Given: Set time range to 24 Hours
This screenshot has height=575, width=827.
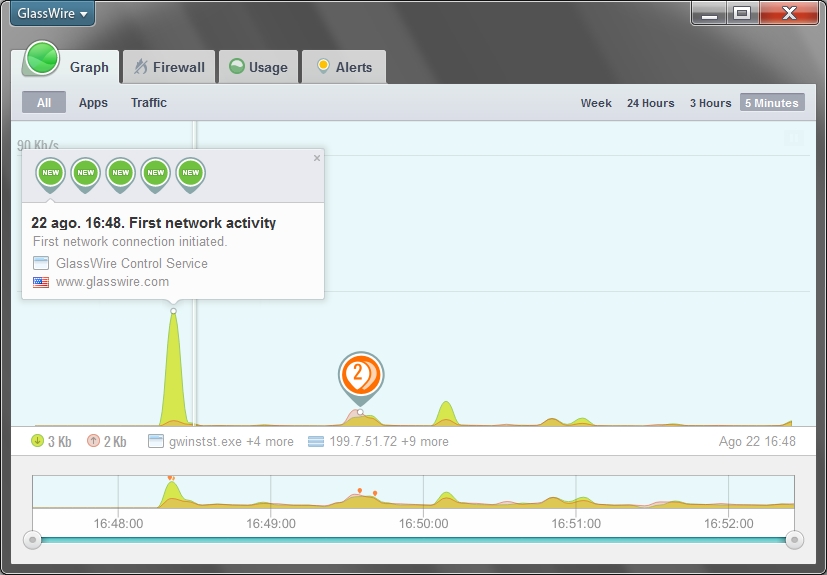Looking at the screenshot, I should [650, 103].
